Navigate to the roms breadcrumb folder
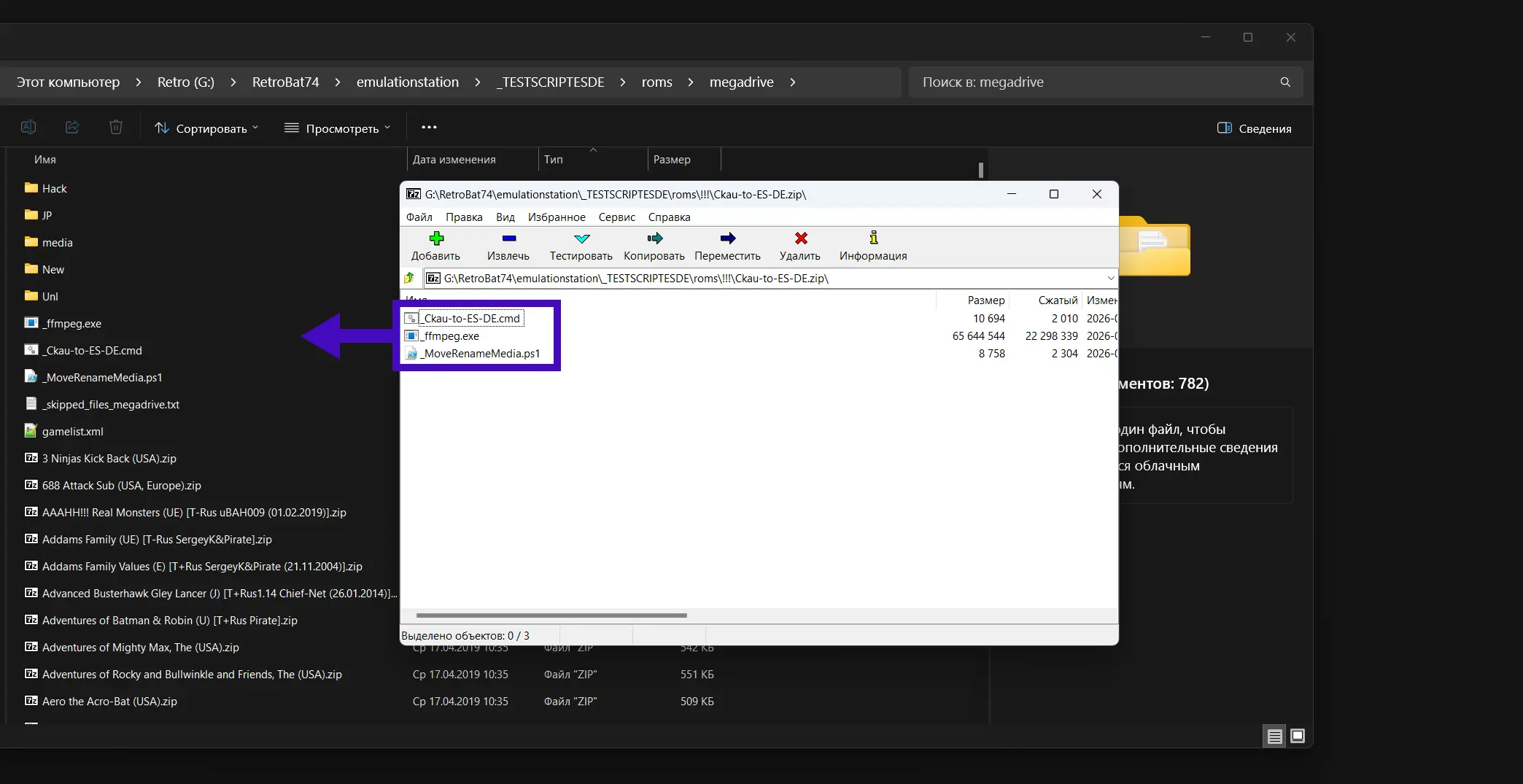 pyautogui.click(x=656, y=82)
